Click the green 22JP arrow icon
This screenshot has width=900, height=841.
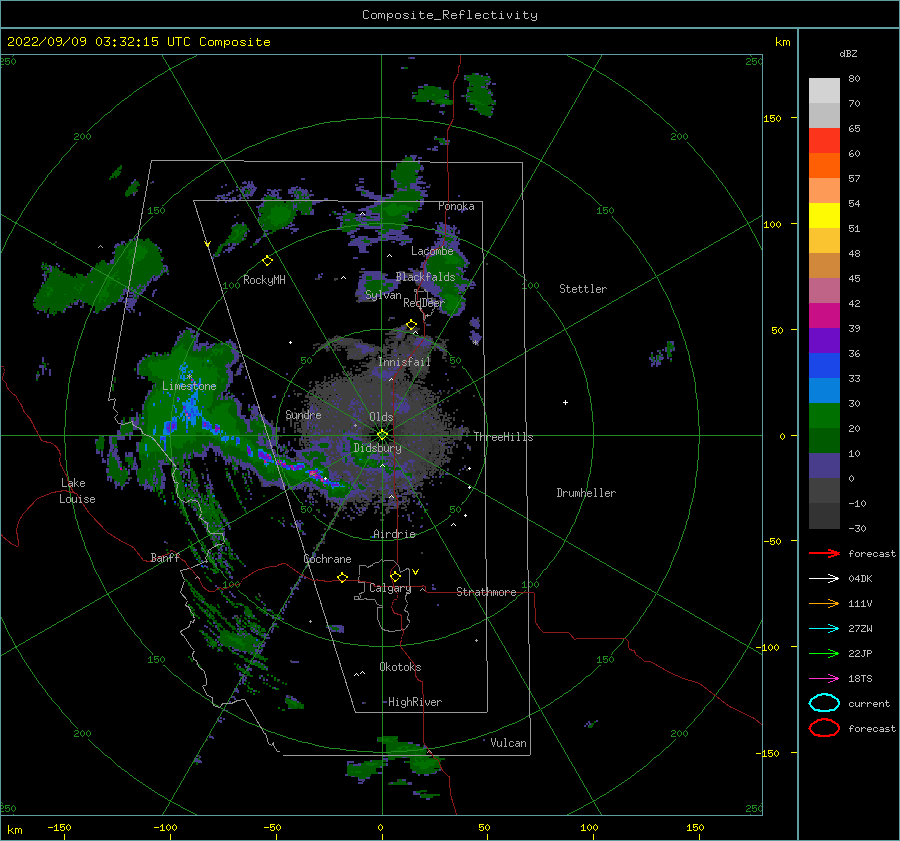point(824,653)
